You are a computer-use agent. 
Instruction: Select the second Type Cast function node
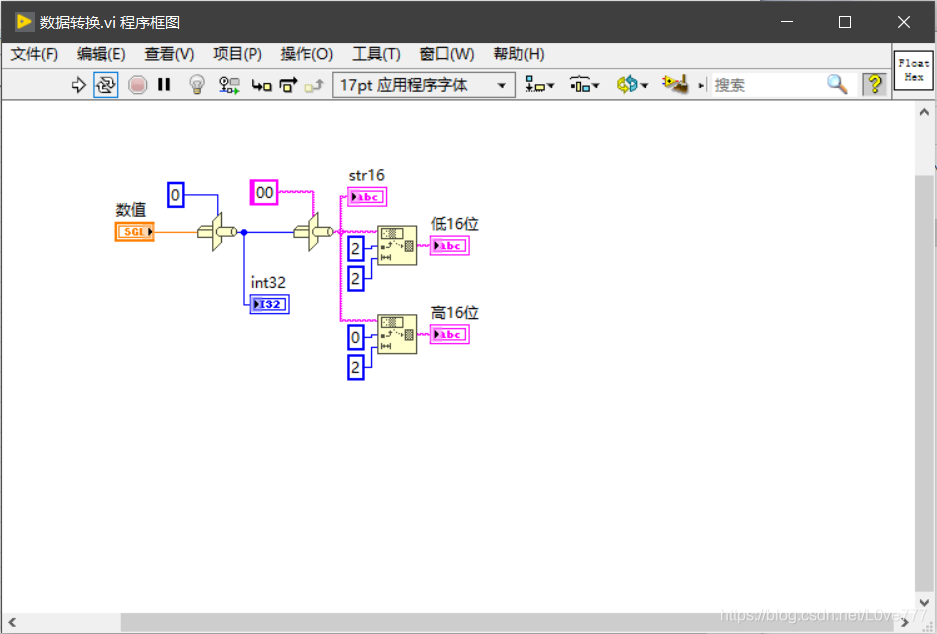(313, 232)
